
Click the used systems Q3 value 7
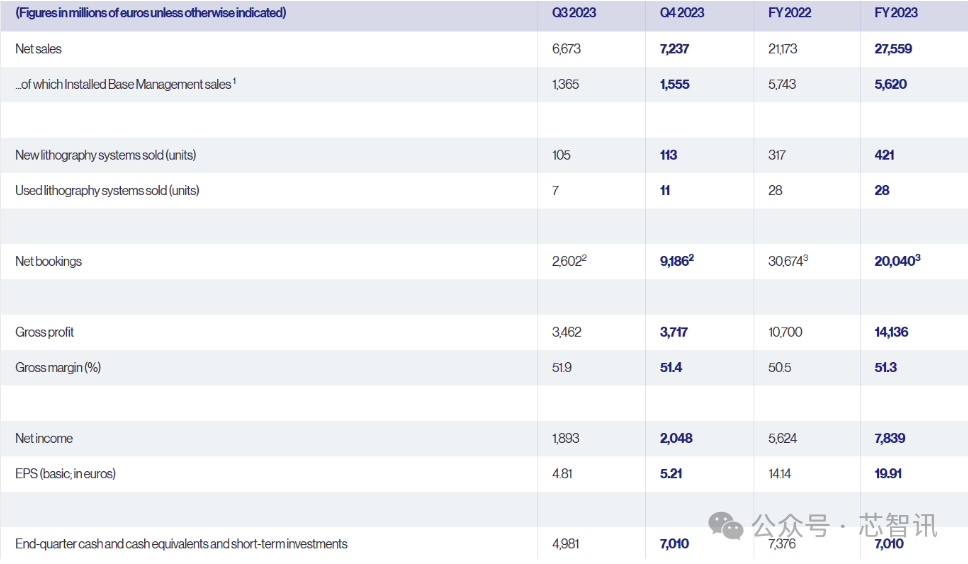pos(555,191)
